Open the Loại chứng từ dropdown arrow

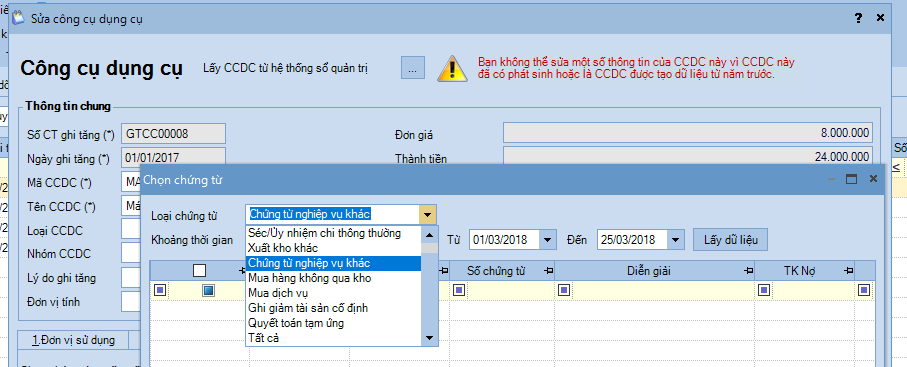click(x=427, y=215)
